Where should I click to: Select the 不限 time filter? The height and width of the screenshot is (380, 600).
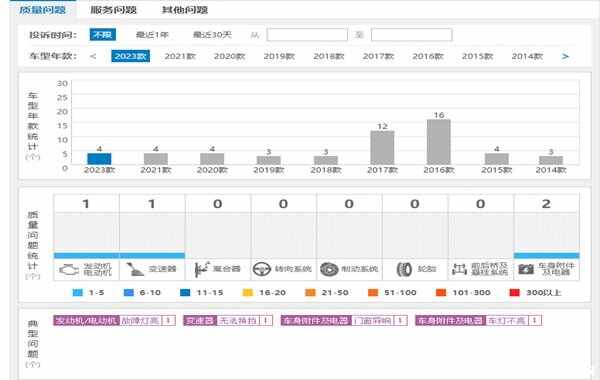click(103, 35)
